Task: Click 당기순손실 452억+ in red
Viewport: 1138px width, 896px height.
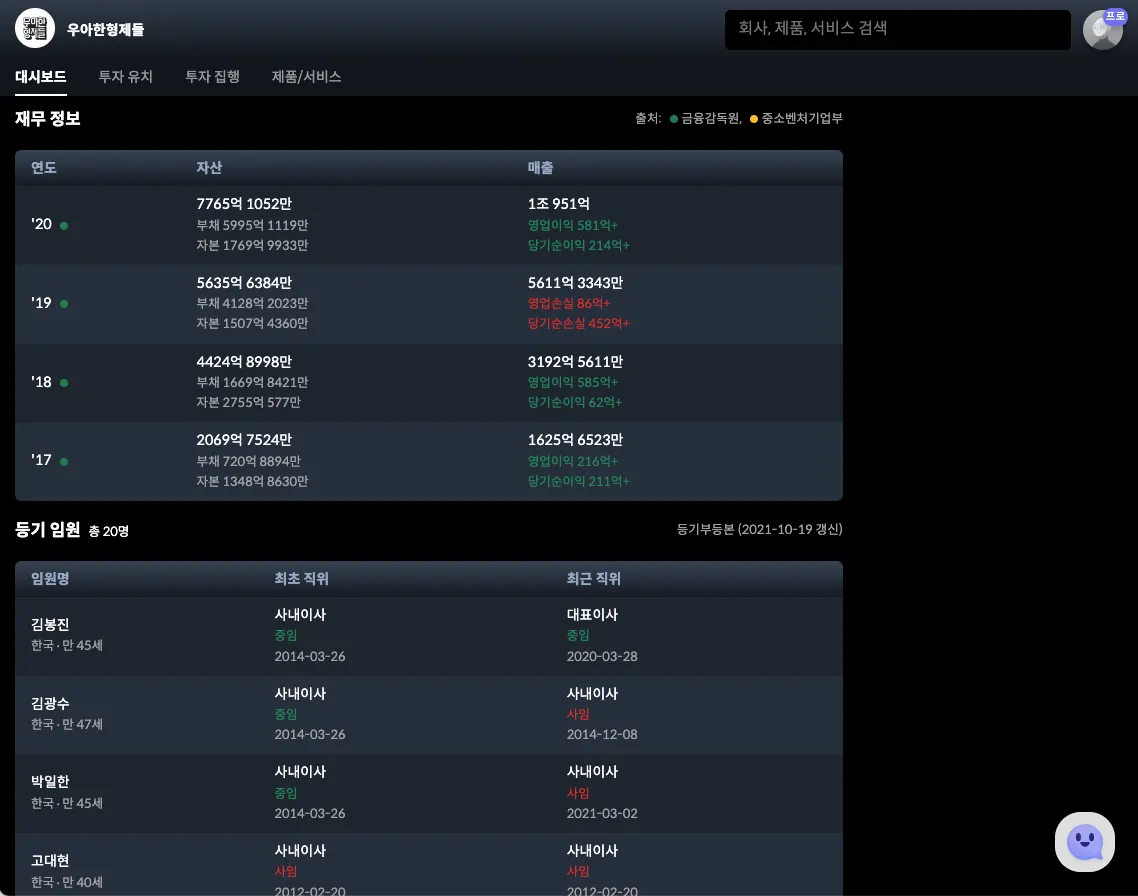Action: pyautogui.click(x=578, y=324)
